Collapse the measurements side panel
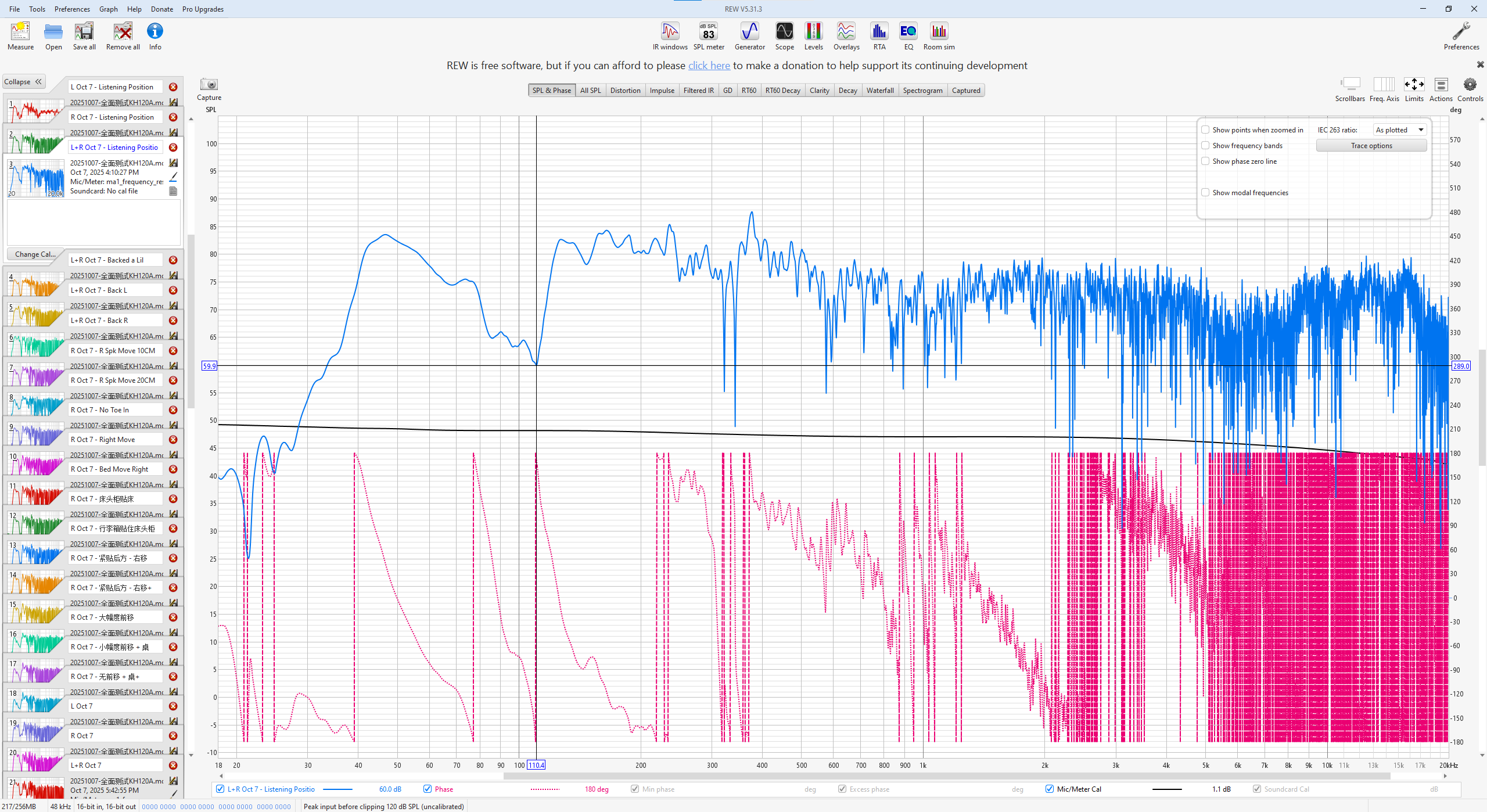Screen dimensions: 1487x812 coord(24,82)
